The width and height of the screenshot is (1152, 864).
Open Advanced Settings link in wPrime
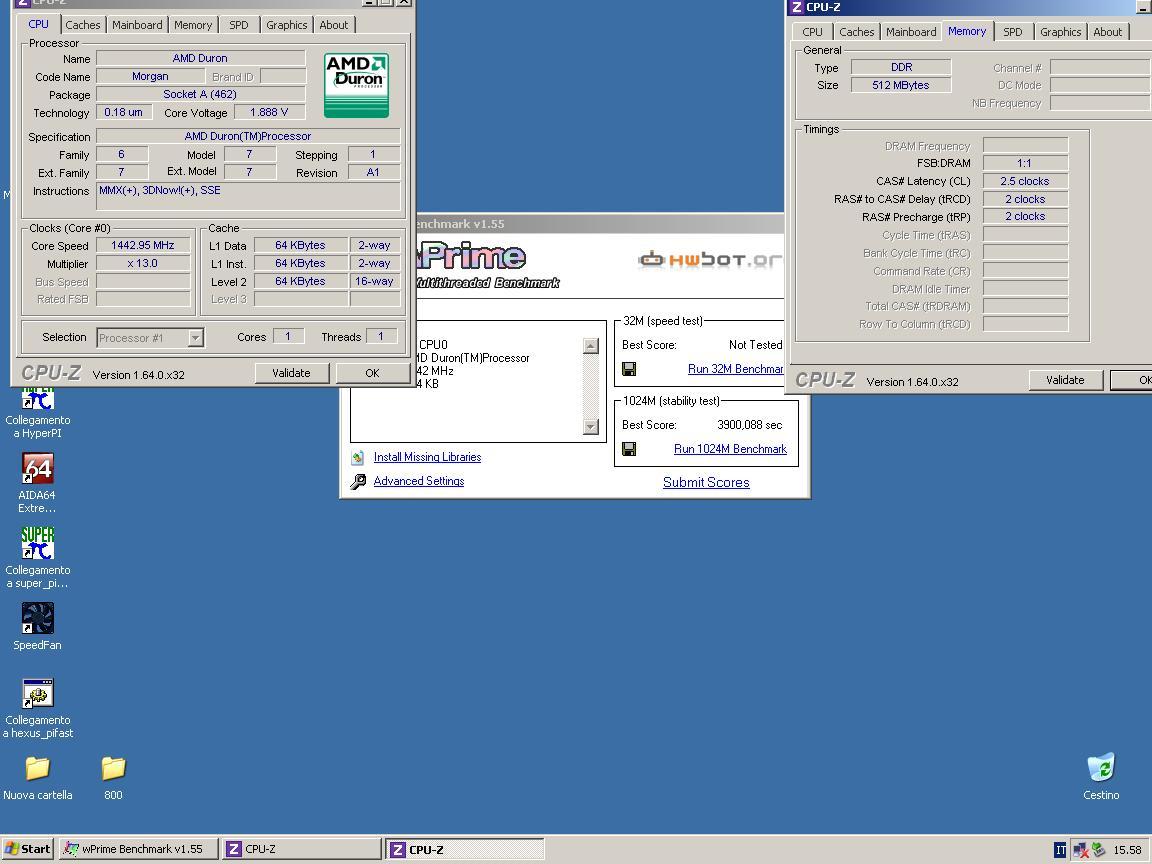pyautogui.click(x=419, y=481)
